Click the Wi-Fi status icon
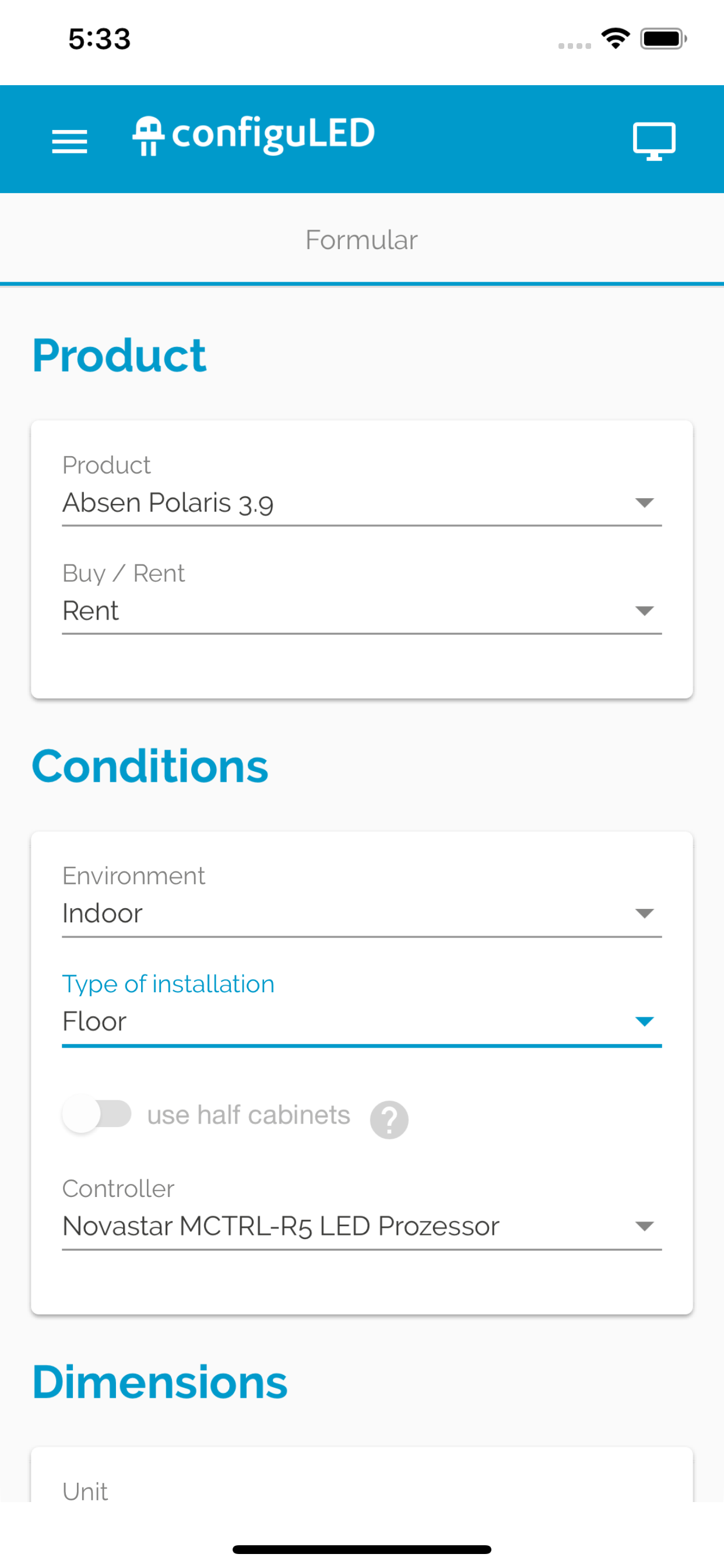The image size is (724, 1568). (615, 38)
